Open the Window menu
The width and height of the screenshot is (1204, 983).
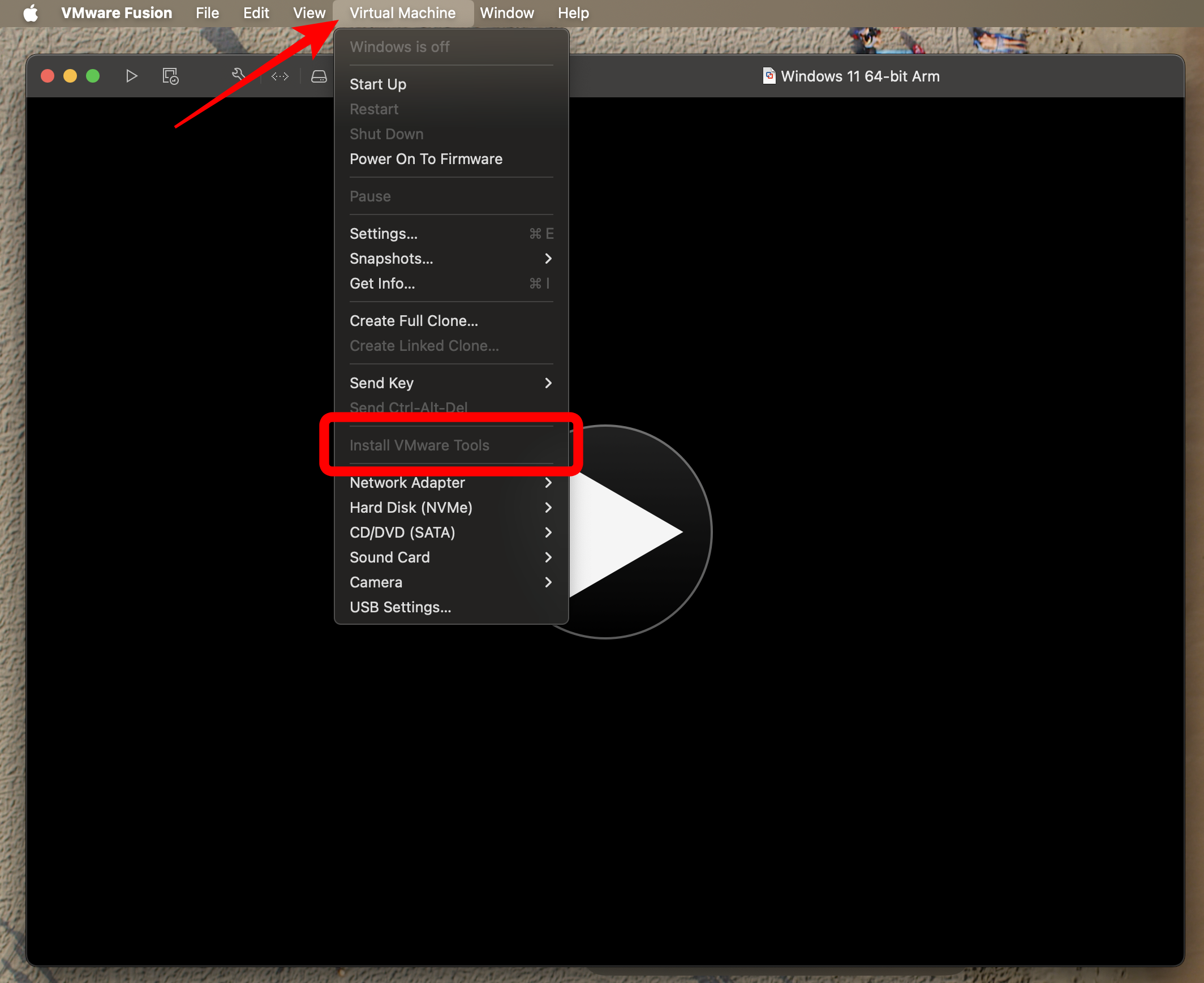tap(506, 12)
